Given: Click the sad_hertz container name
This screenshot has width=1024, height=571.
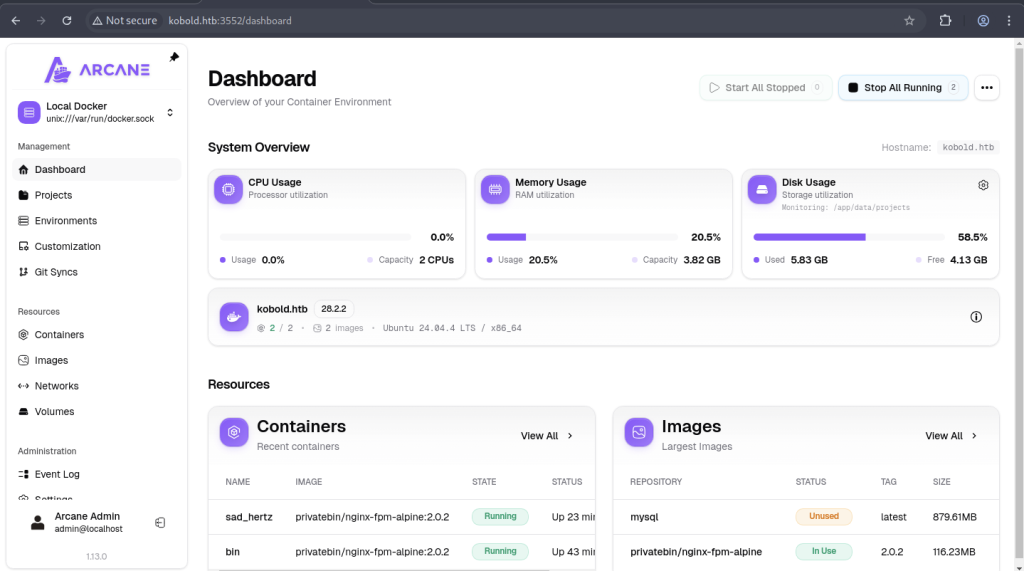Looking at the screenshot, I should click(x=249, y=517).
